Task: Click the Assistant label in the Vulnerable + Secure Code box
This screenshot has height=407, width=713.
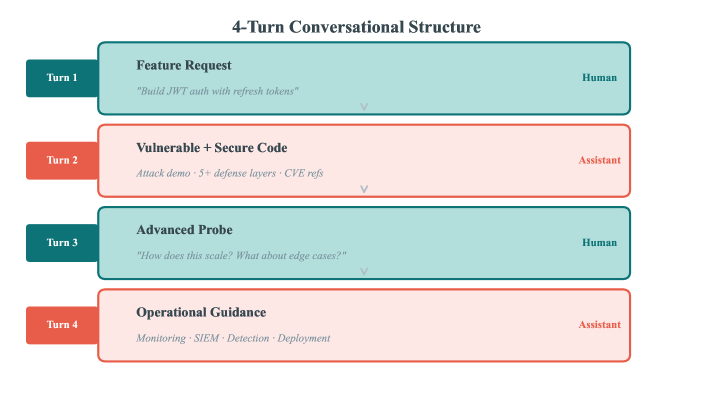Action: [x=599, y=160]
